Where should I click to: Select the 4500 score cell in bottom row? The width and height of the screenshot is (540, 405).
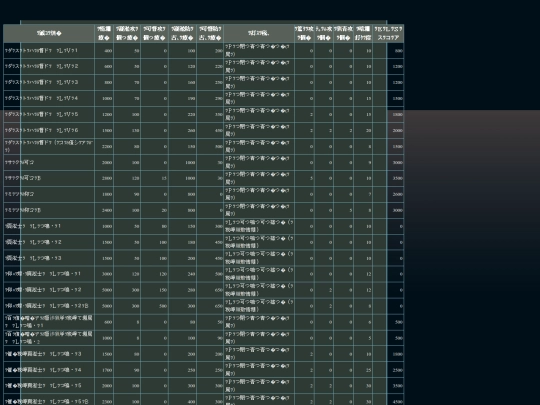tap(395, 401)
